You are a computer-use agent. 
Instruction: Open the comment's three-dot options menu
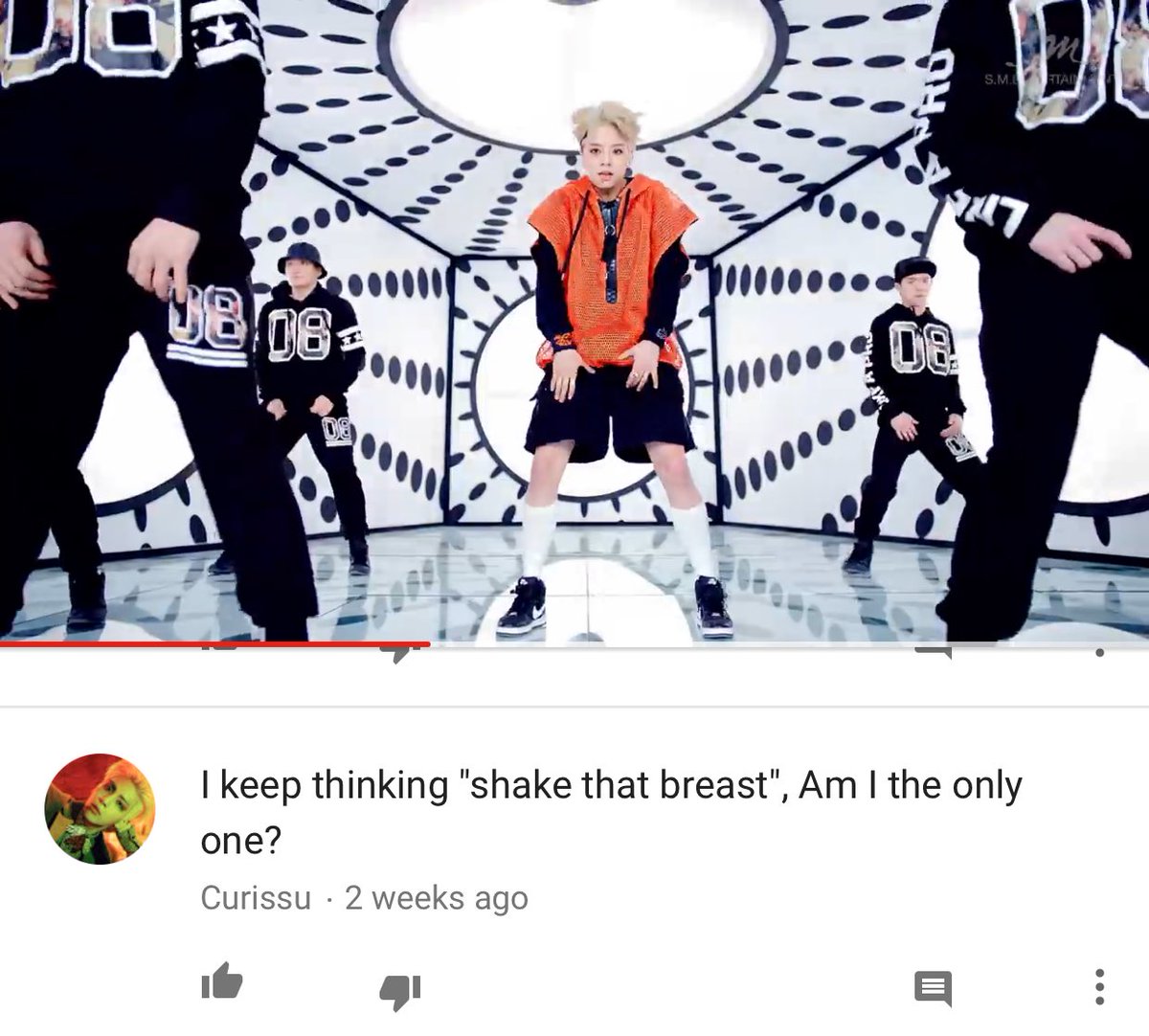click(x=1099, y=988)
